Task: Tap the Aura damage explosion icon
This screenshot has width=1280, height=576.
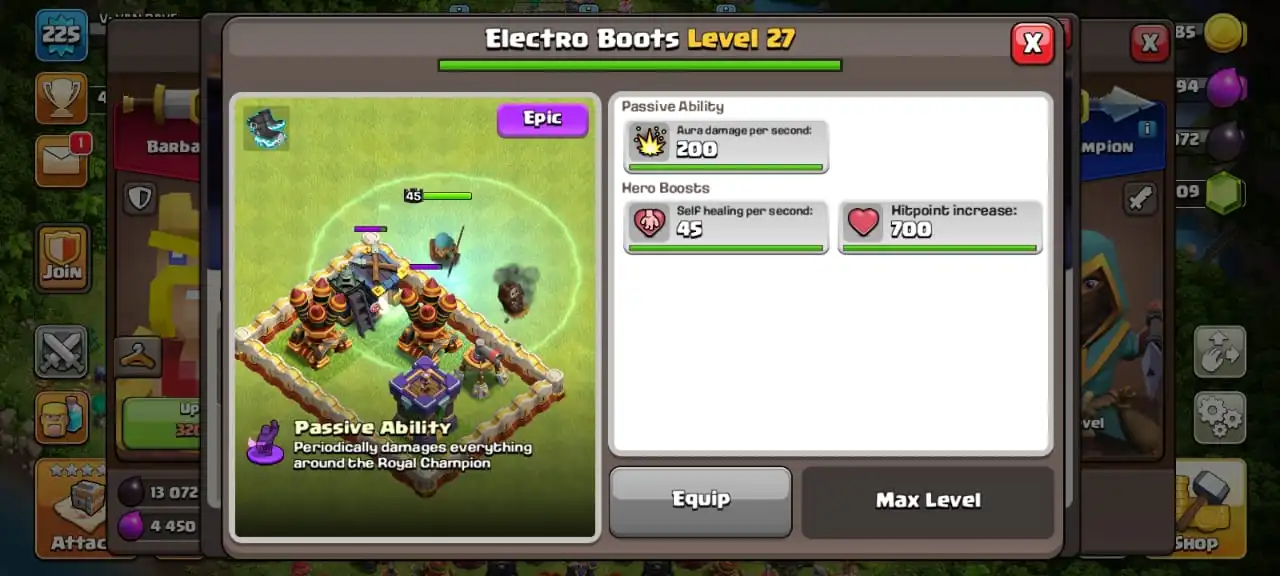Action: (650, 142)
